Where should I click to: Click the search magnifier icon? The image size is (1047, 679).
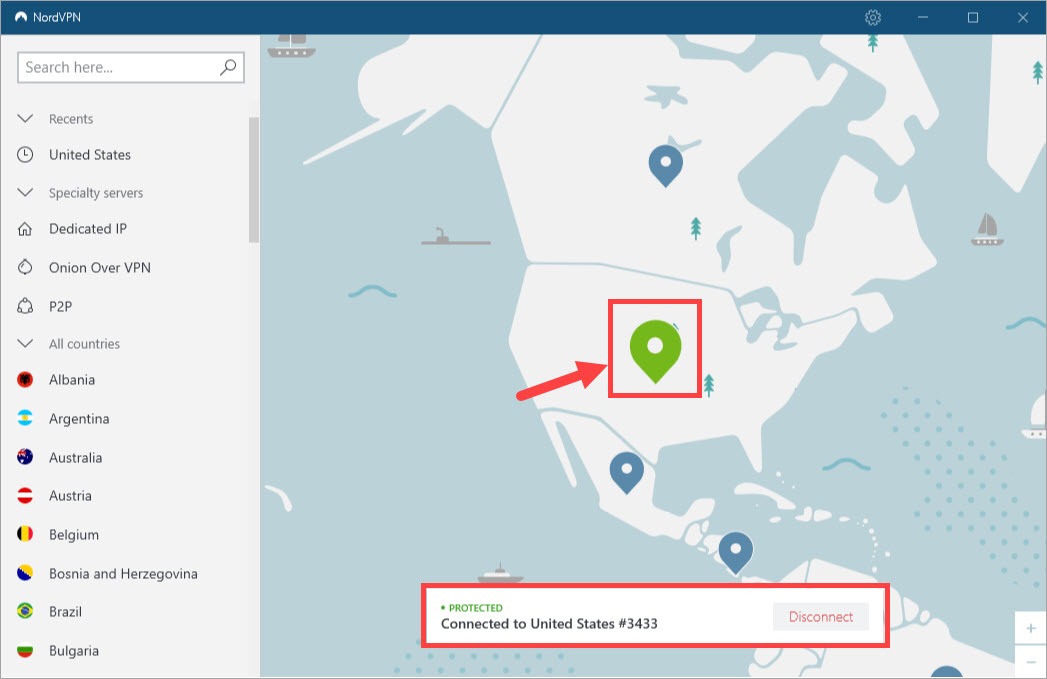[x=228, y=67]
